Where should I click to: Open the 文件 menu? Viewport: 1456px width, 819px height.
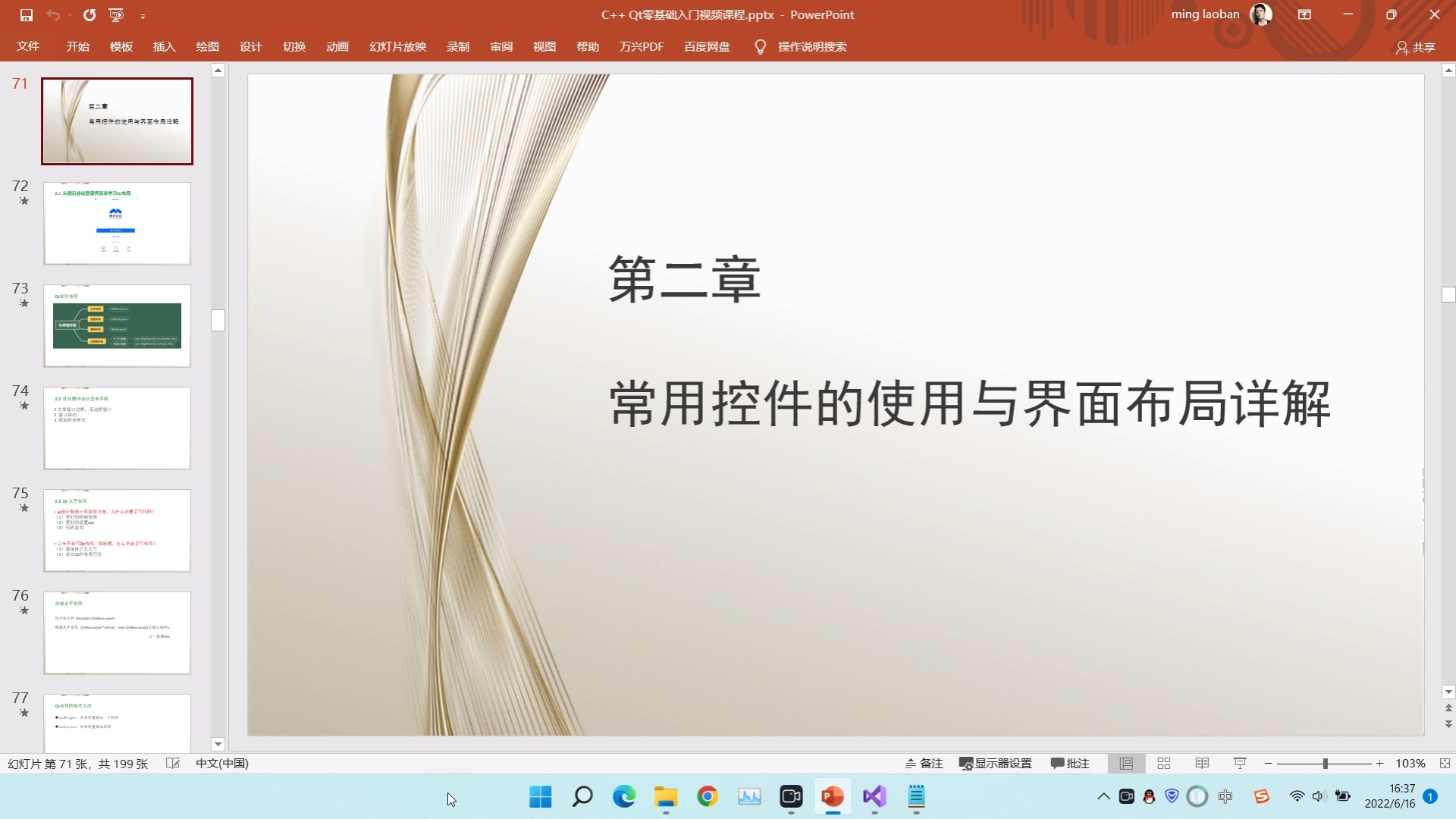coord(27,46)
